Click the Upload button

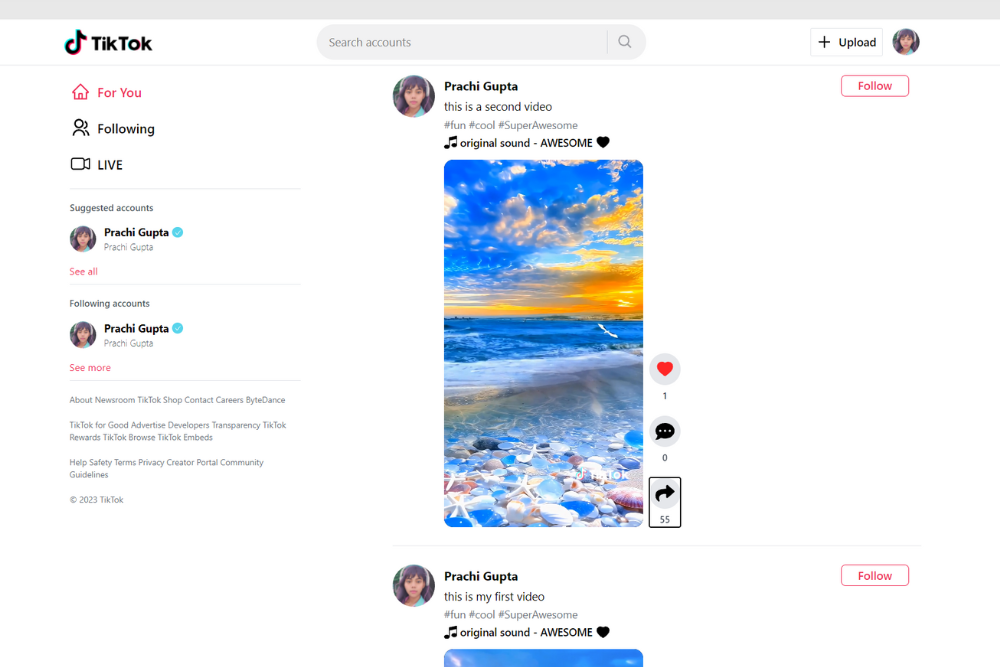[x=846, y=42]
